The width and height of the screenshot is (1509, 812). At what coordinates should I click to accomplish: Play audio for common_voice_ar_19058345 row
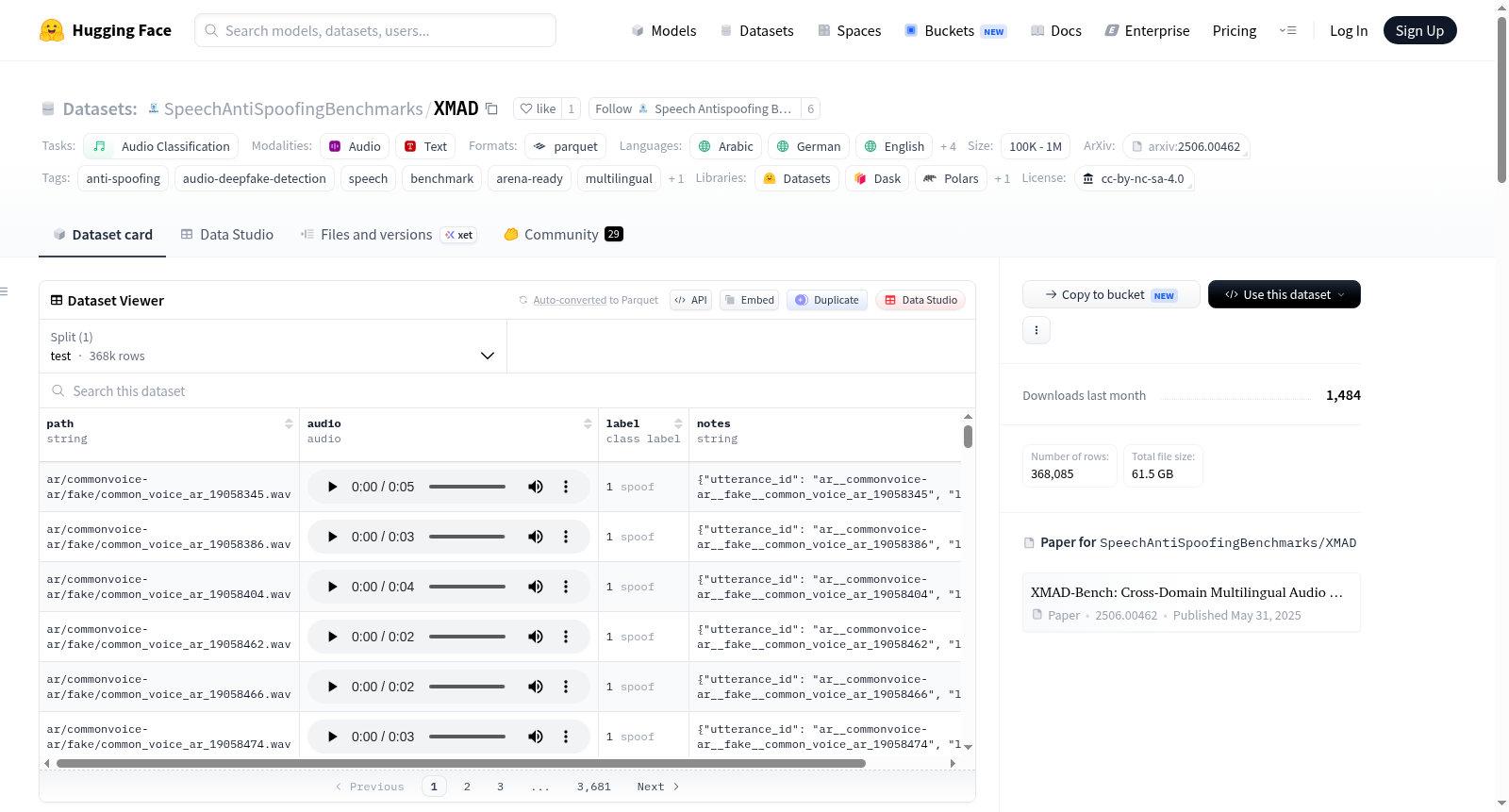332,487
